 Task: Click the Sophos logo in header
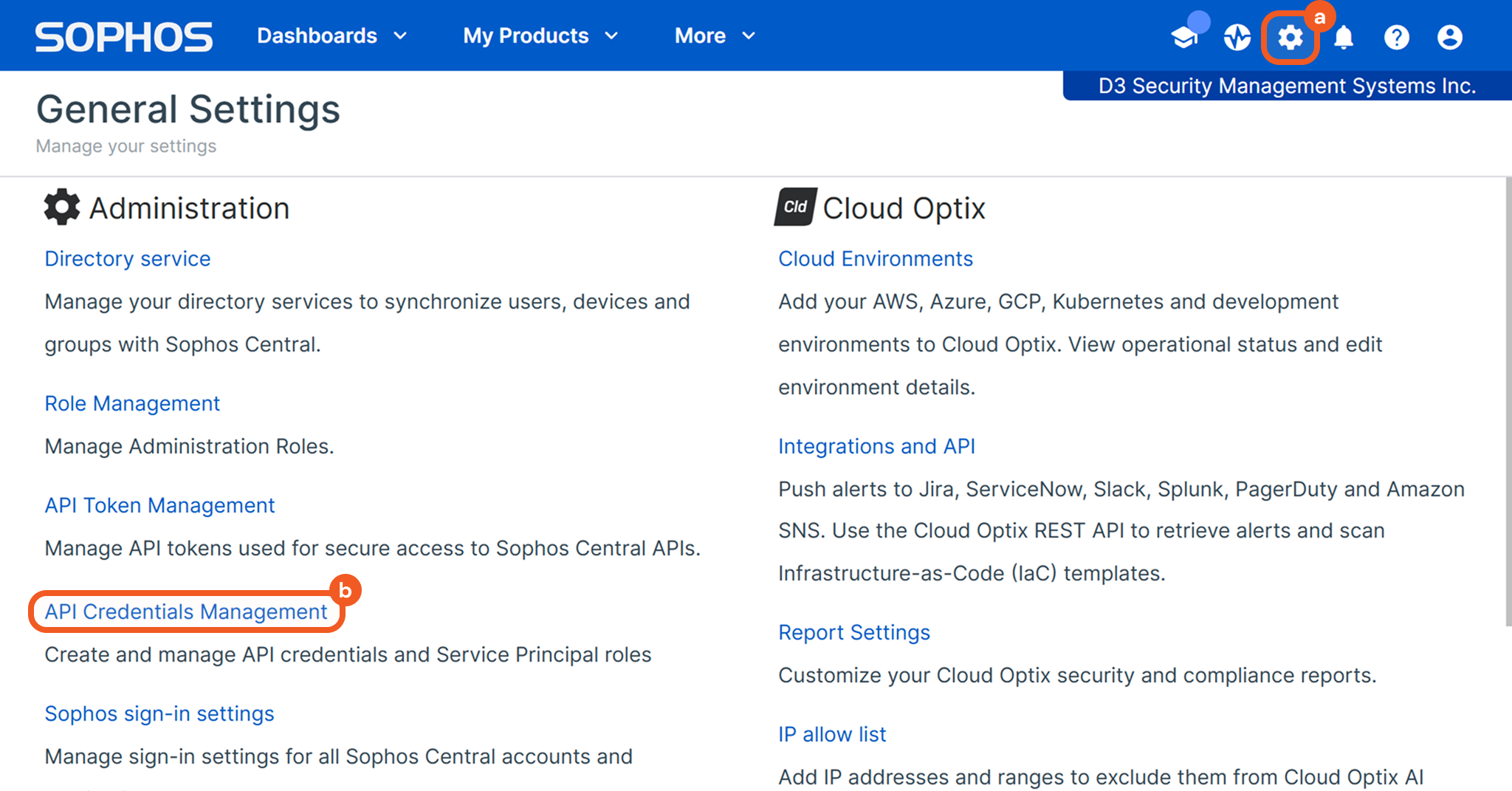(123, 36)
